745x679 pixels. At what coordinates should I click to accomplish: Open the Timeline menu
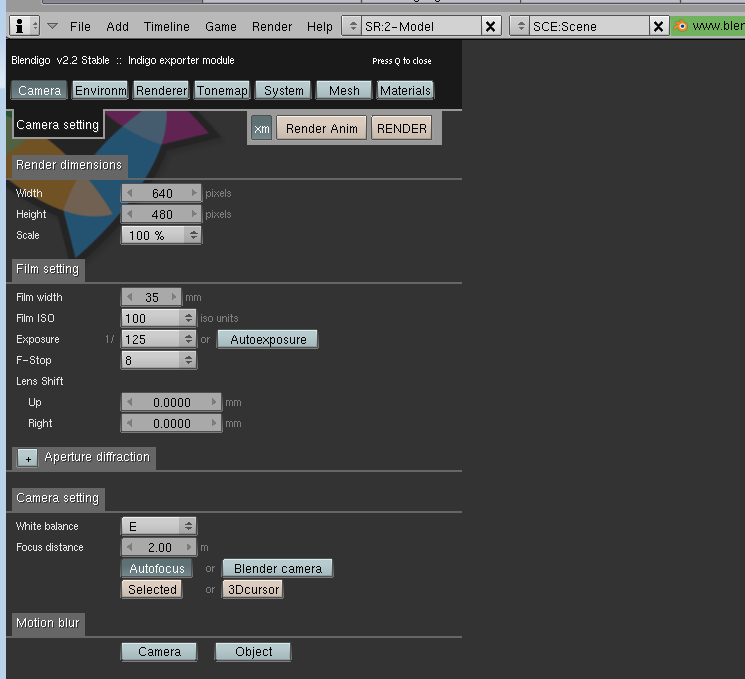click(166, 27)
